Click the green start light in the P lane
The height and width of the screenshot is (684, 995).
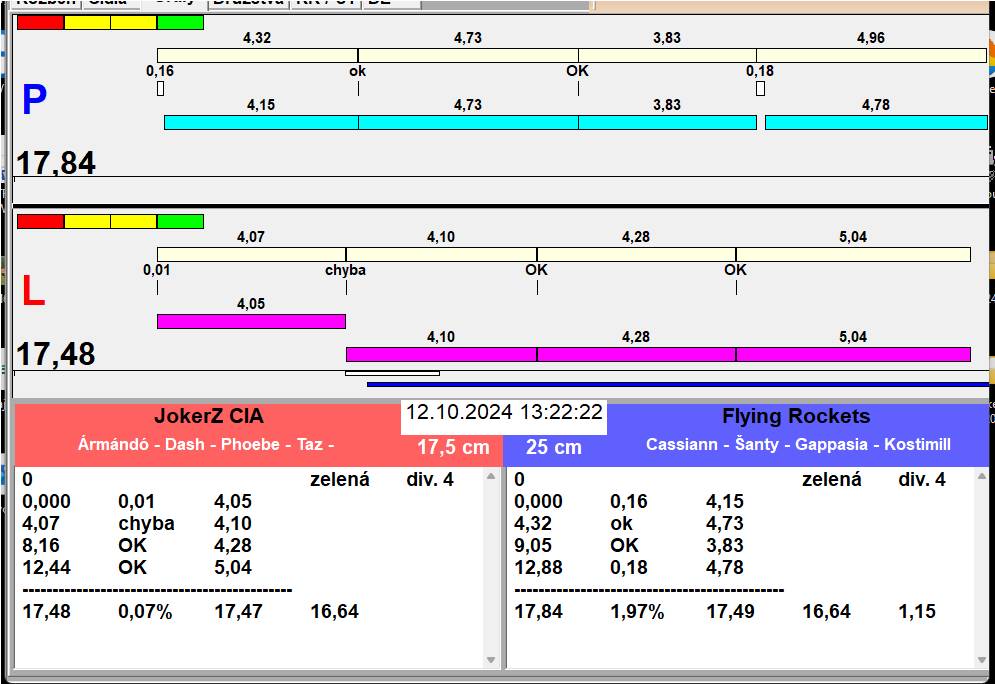[x=180, y=22]
